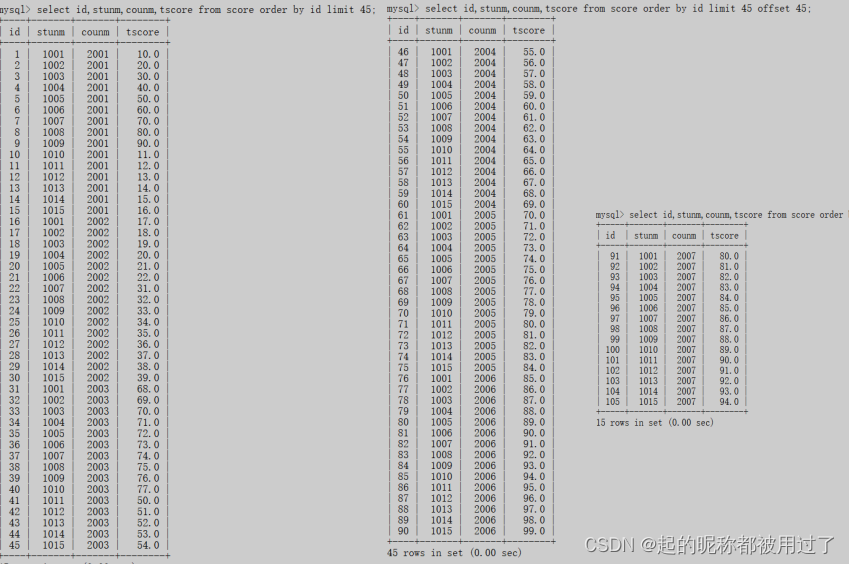Click the tscore '90.0' in the id 101 row
Viewport: 849px width, 564px height.
(729, 360)
